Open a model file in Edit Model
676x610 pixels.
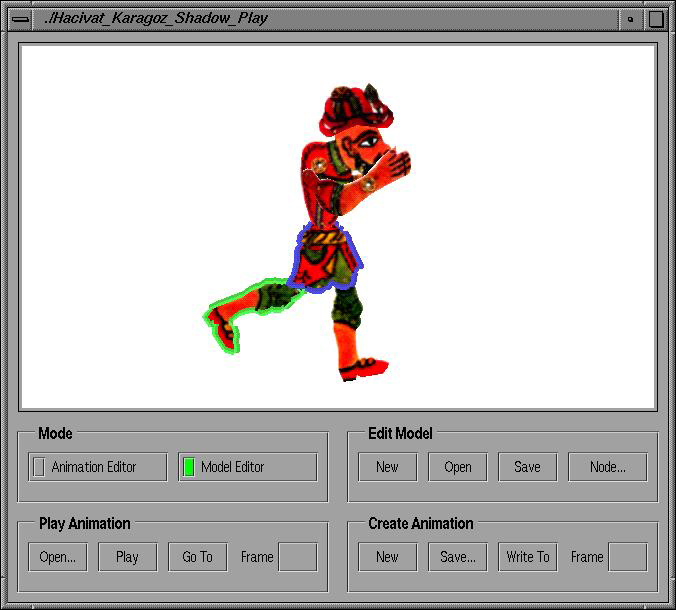(x=457, y=467)
